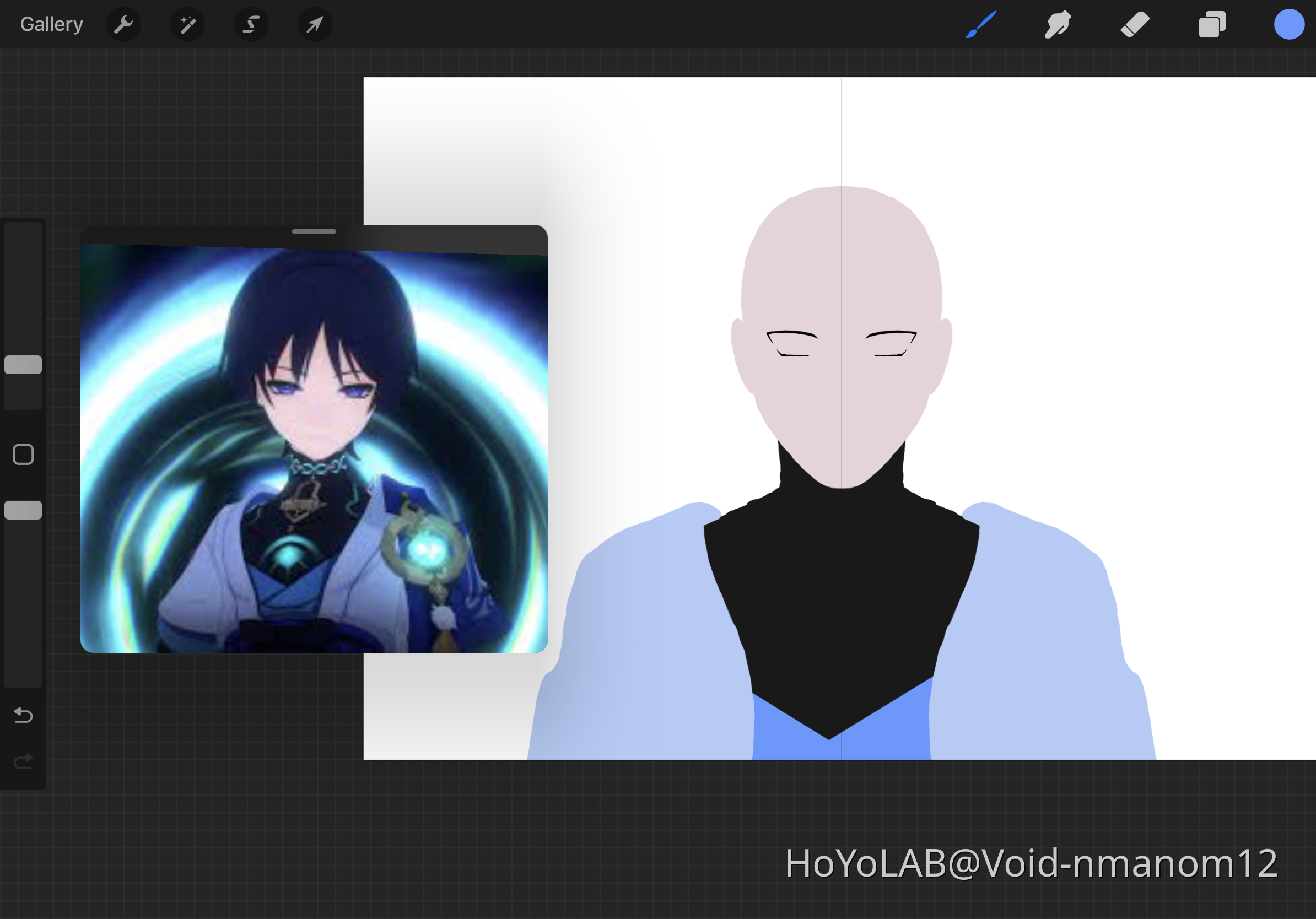Viewport: 1316px width, 919px height.
Task: Open the blue active color picker
Action: tap(1288, 25)
